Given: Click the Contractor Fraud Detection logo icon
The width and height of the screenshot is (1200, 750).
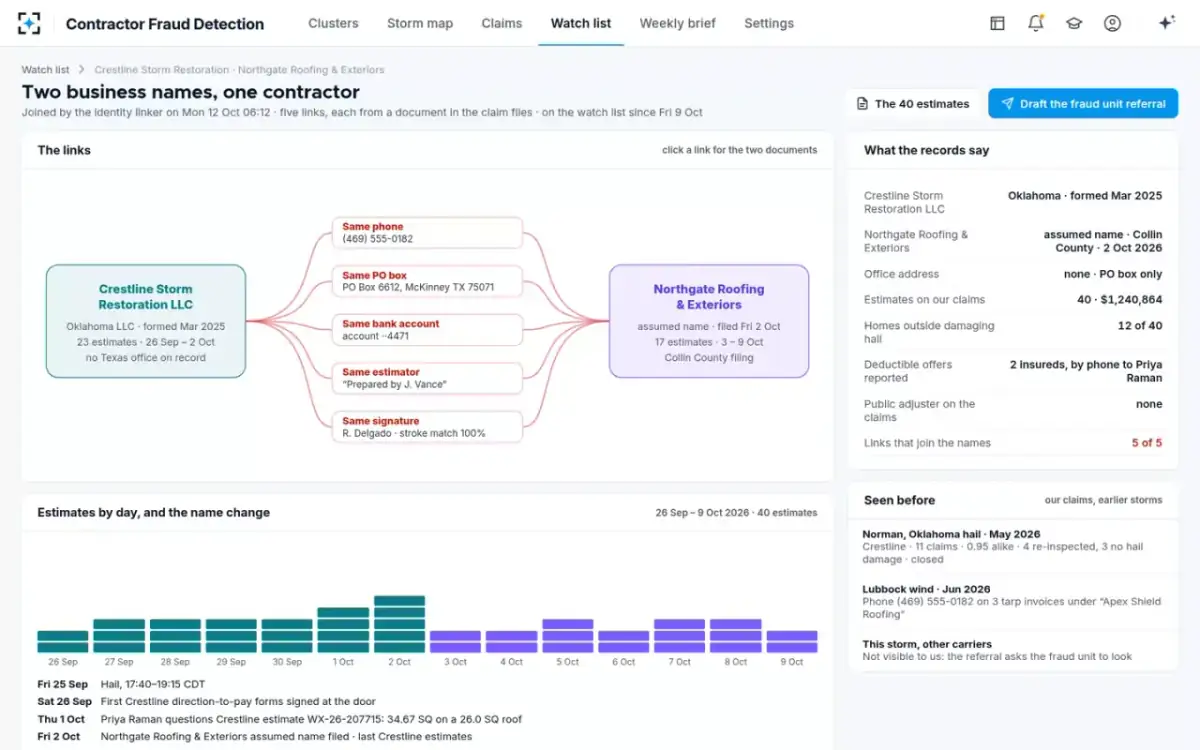Looking at the screenshot, I should (x=30, y=23).
